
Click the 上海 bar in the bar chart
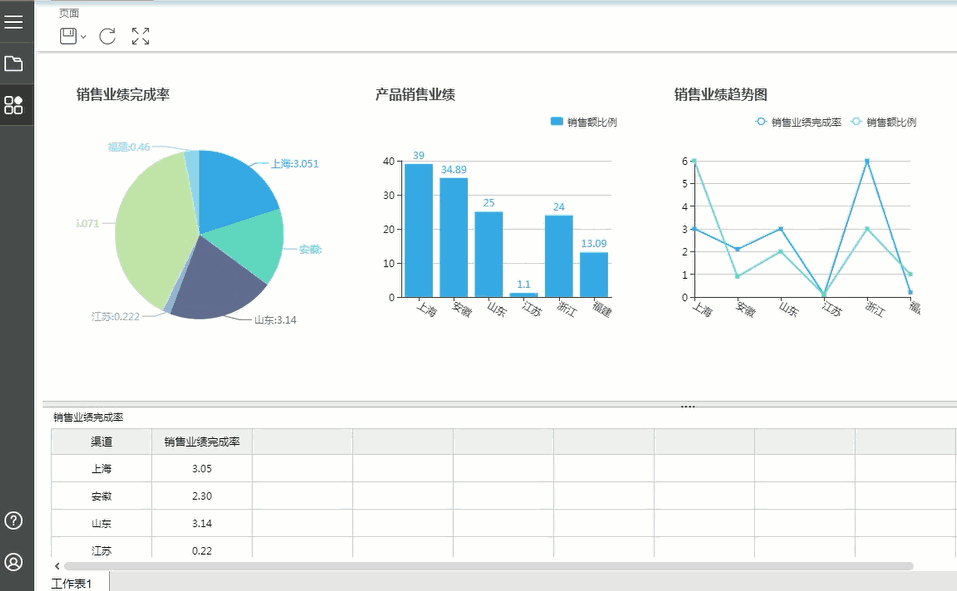(418, 230)
